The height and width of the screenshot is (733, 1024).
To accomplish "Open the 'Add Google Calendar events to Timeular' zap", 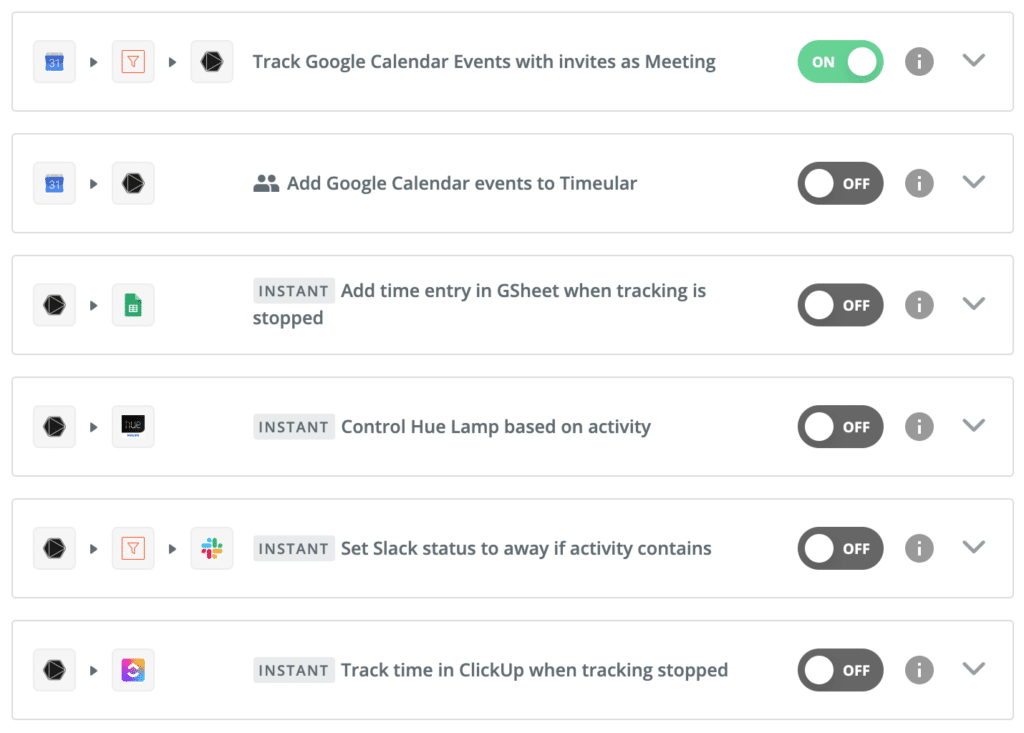I will click(x=461, y=184).
